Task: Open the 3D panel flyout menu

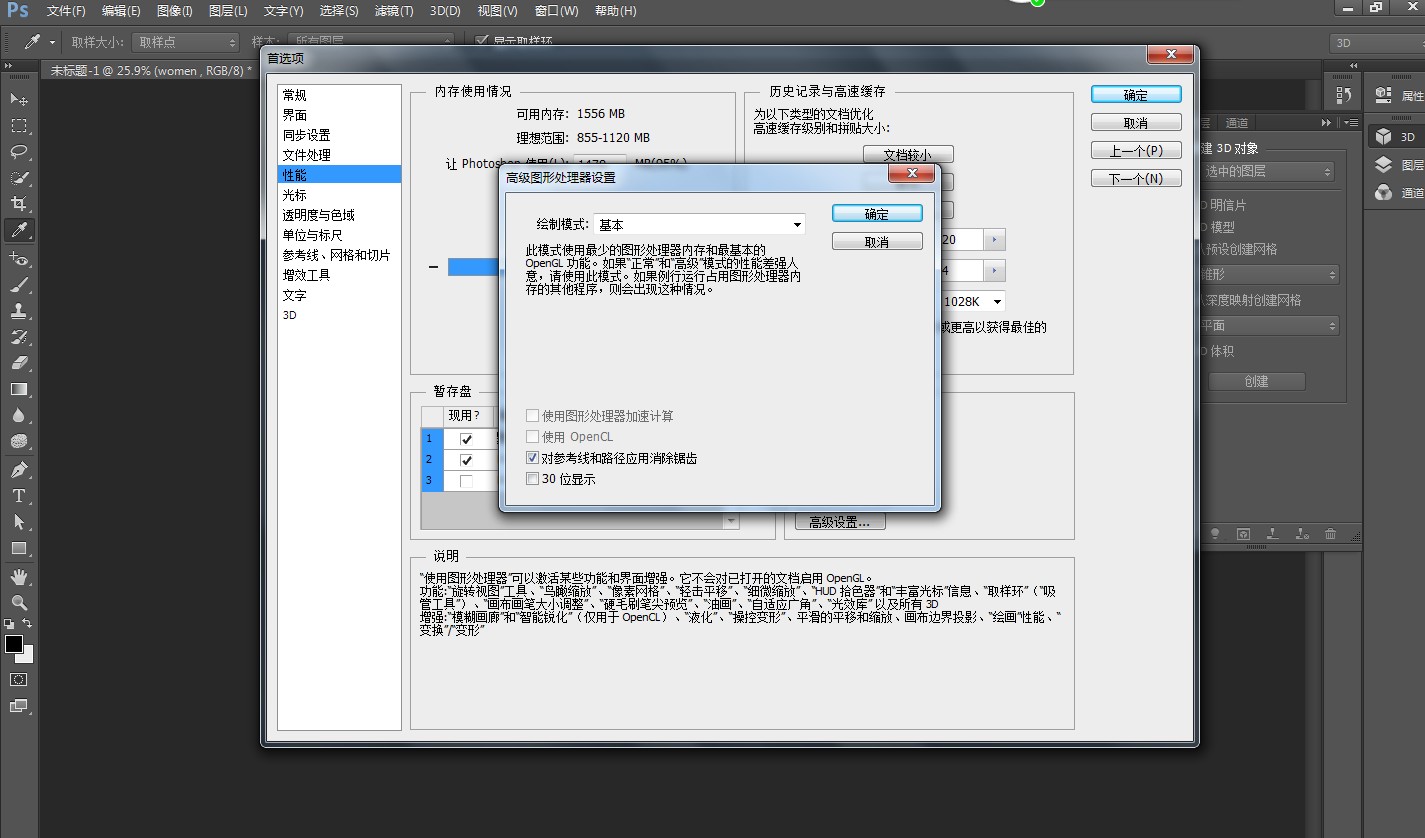Action: click(x=1351, y=122)
